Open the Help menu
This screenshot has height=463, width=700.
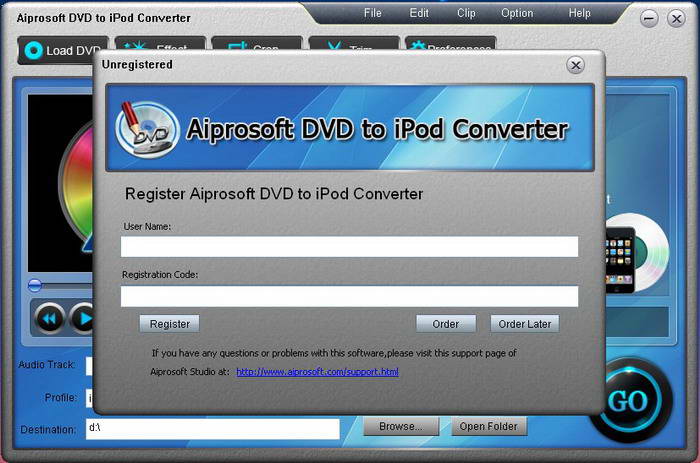(x=579, y=13)
